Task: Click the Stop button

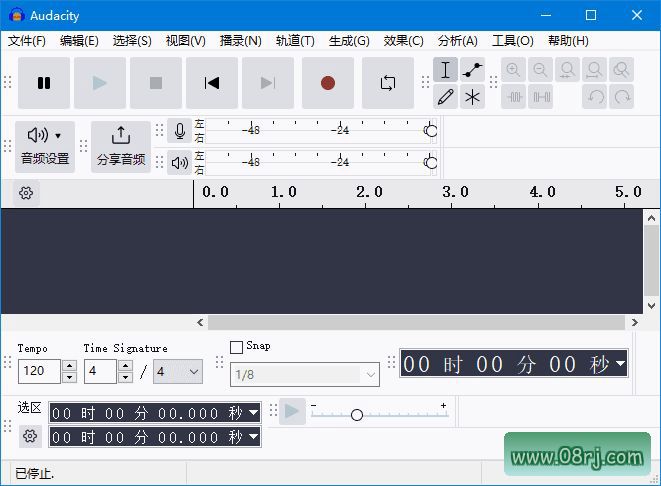Action: (156, 83)
